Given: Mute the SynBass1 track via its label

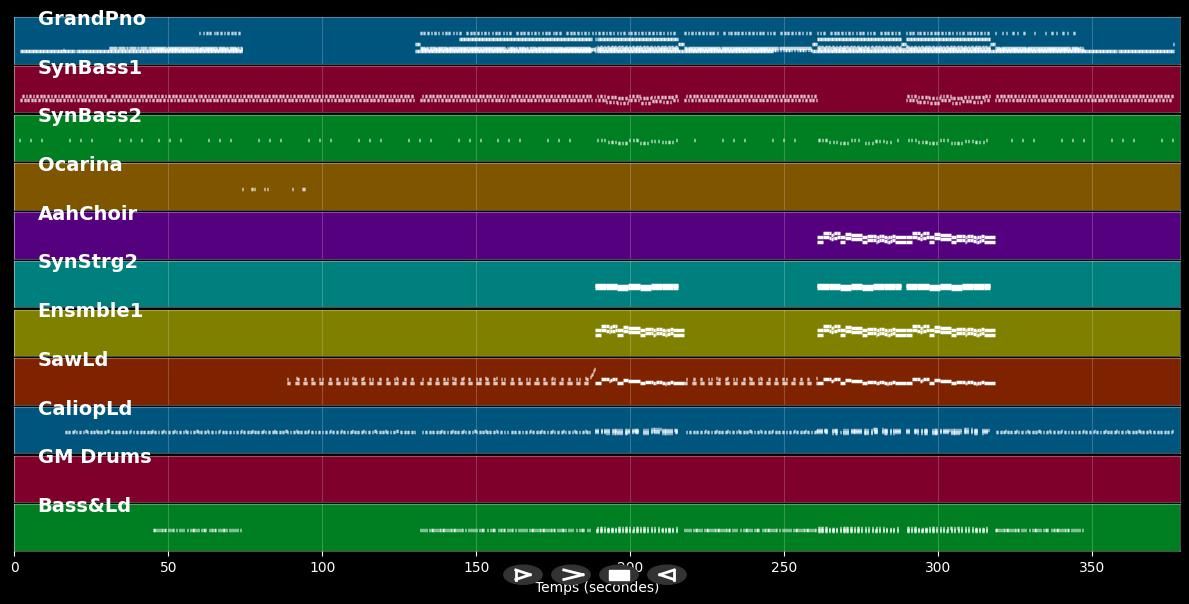Looking at the screenshot, I should pos(91,67).
